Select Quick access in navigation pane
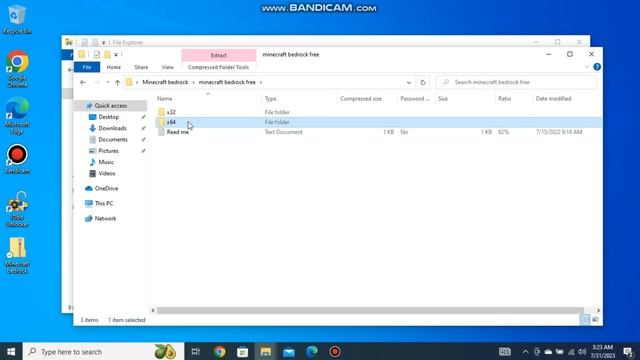Image resolution: width=640 pixels, height=360 pixels. [111, 105]
